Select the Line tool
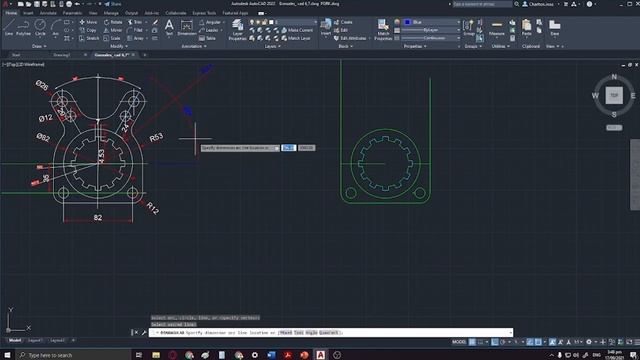The height and width of the screenshot is (360, 640). coord(9,28)
